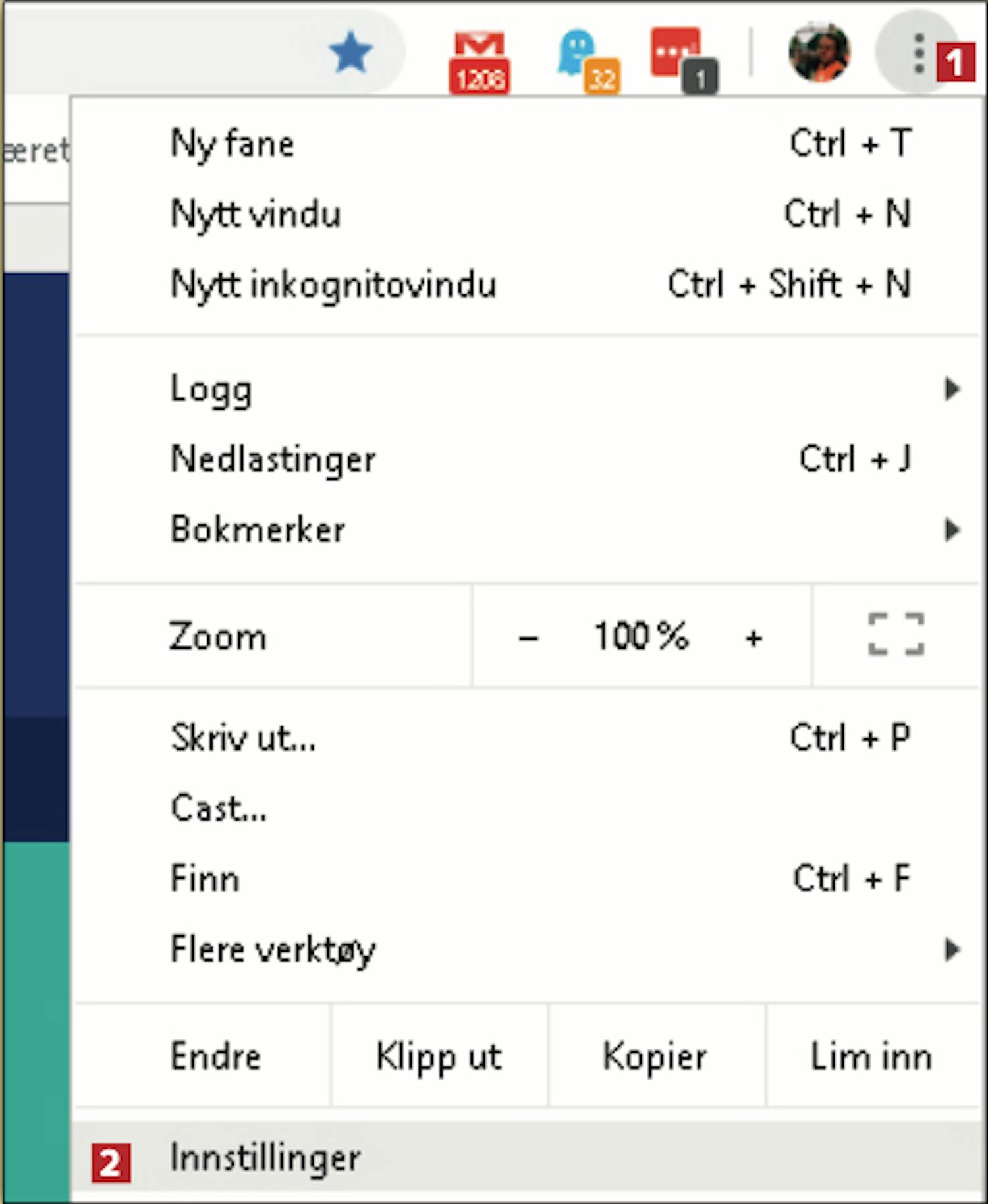Open Nytt inkognitovindu

526,285
